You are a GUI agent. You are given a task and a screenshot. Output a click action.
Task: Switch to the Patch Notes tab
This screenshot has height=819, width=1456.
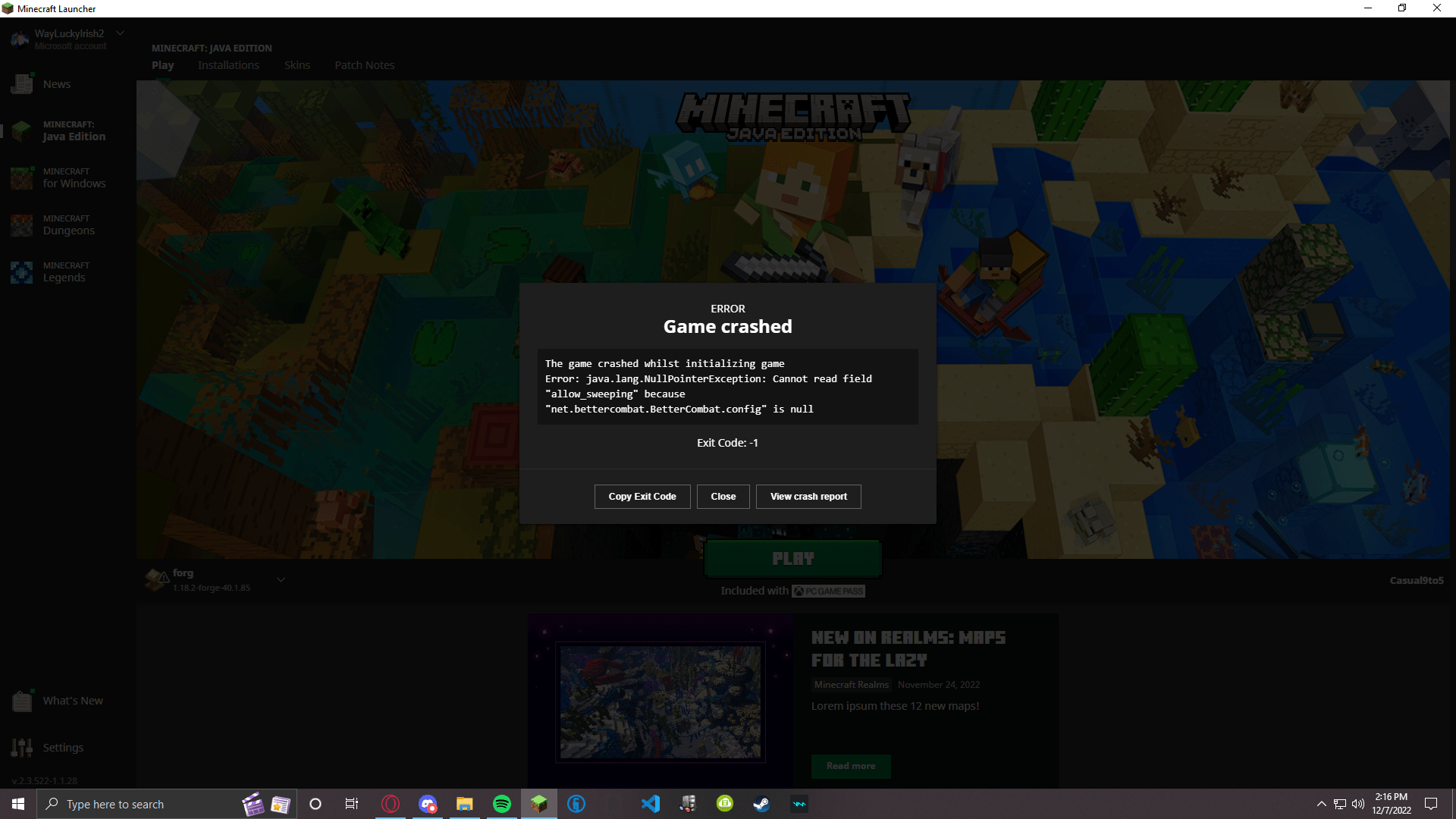click(x=365, y=65)
